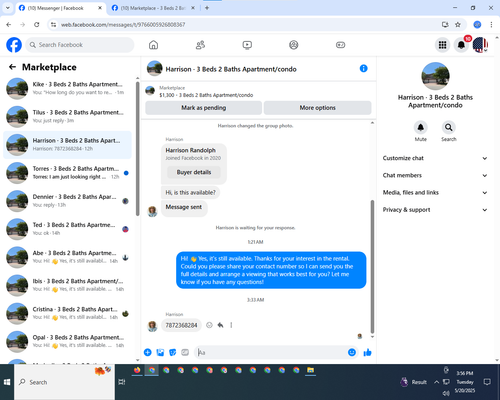Open Opal's 3 Beds conversation
The height and width of the screenshot is (400, 500).
coord(68,341)
